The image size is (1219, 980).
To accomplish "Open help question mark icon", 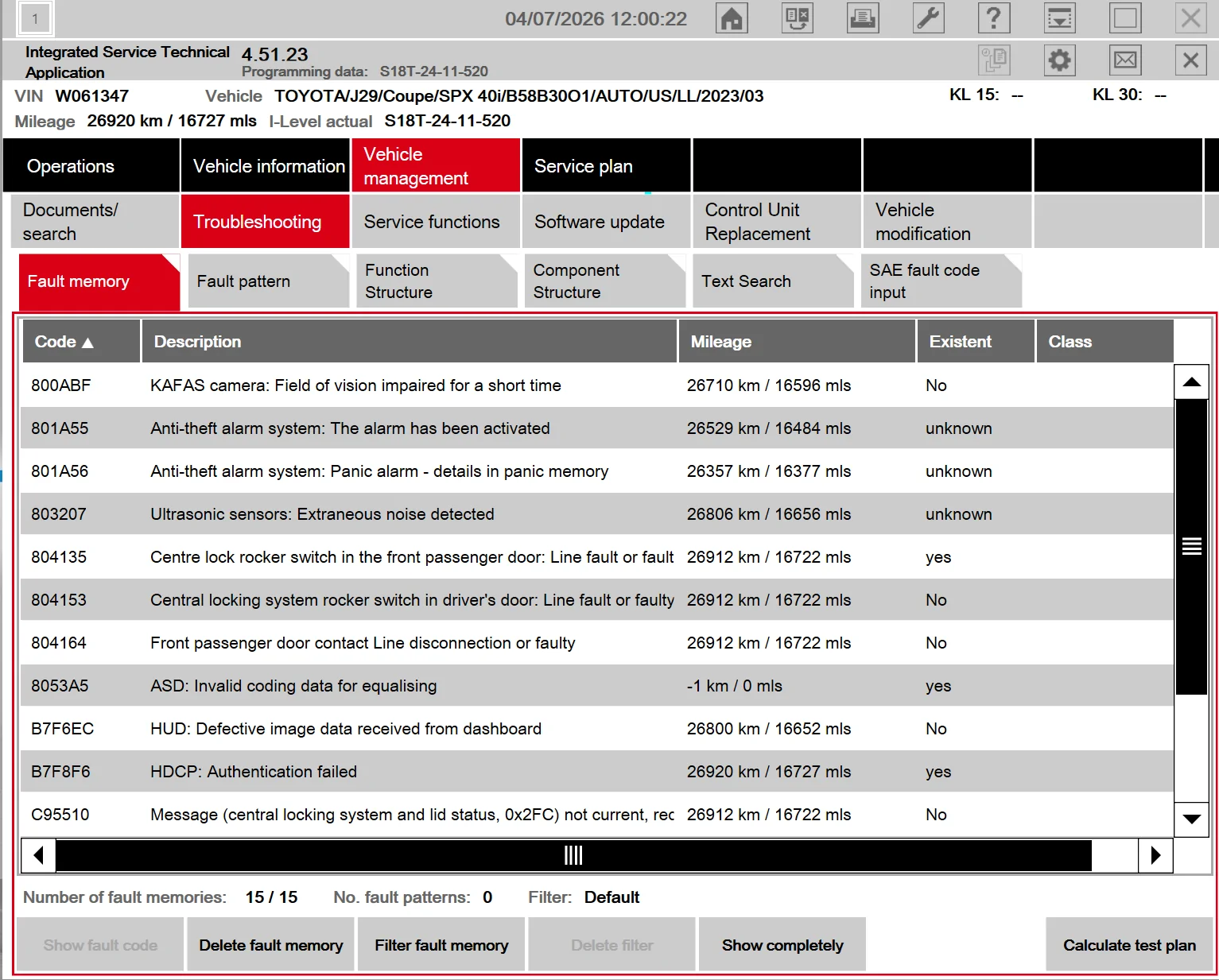I will pyautogui.click(x=994, y=18).
